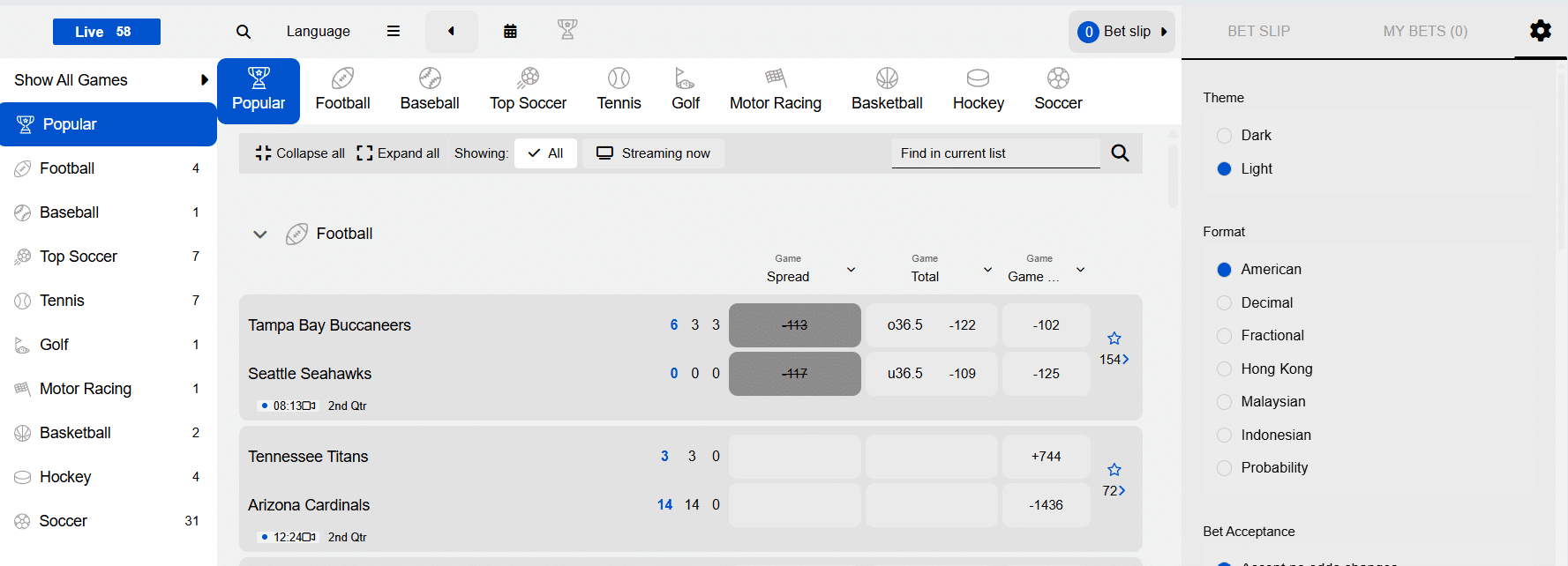Show All games filter button
The image size is (1568, 566).
(545, 153)
